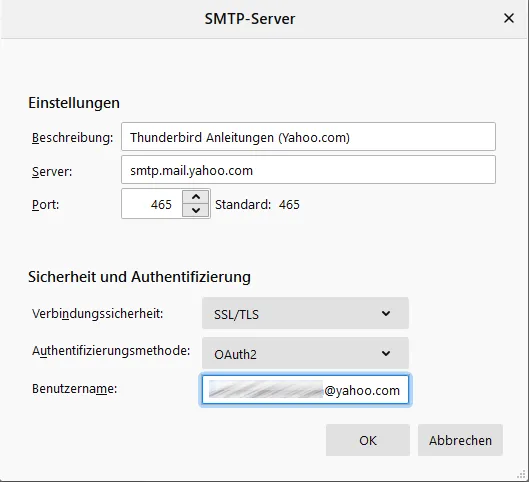The width and height of the screenshot is (529, 482).
Task: Click the chevron next to SSL/TLS
Action: click(386, 313)
